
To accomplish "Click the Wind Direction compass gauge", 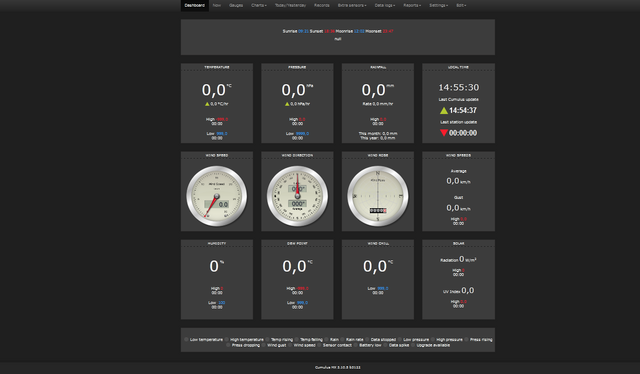I will pos(297,196).
